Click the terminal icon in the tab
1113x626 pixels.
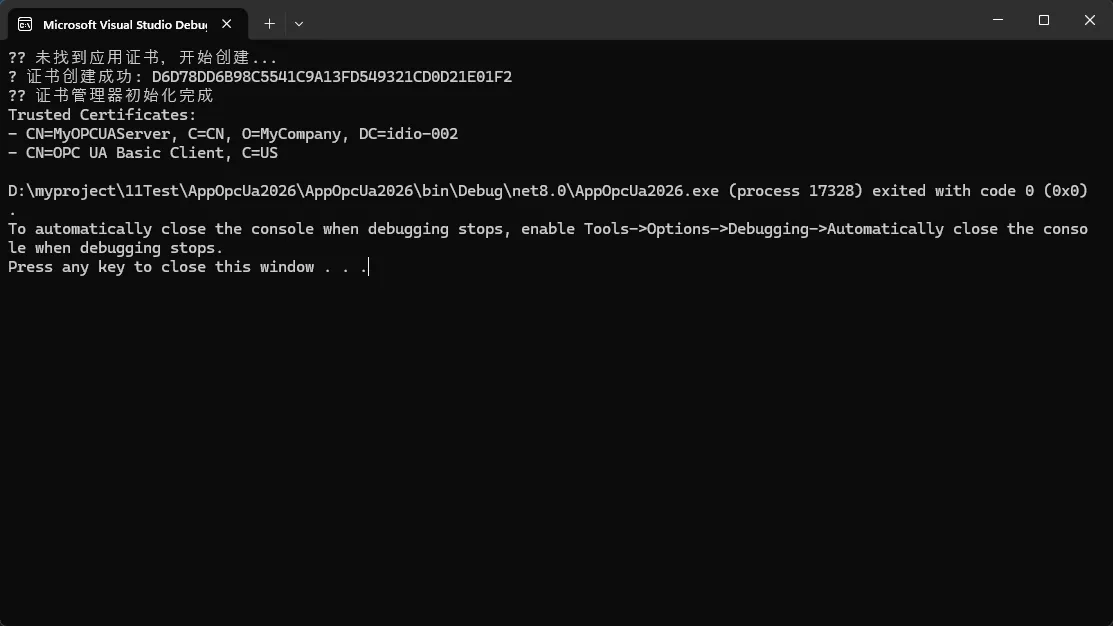[x=25, y=23]
